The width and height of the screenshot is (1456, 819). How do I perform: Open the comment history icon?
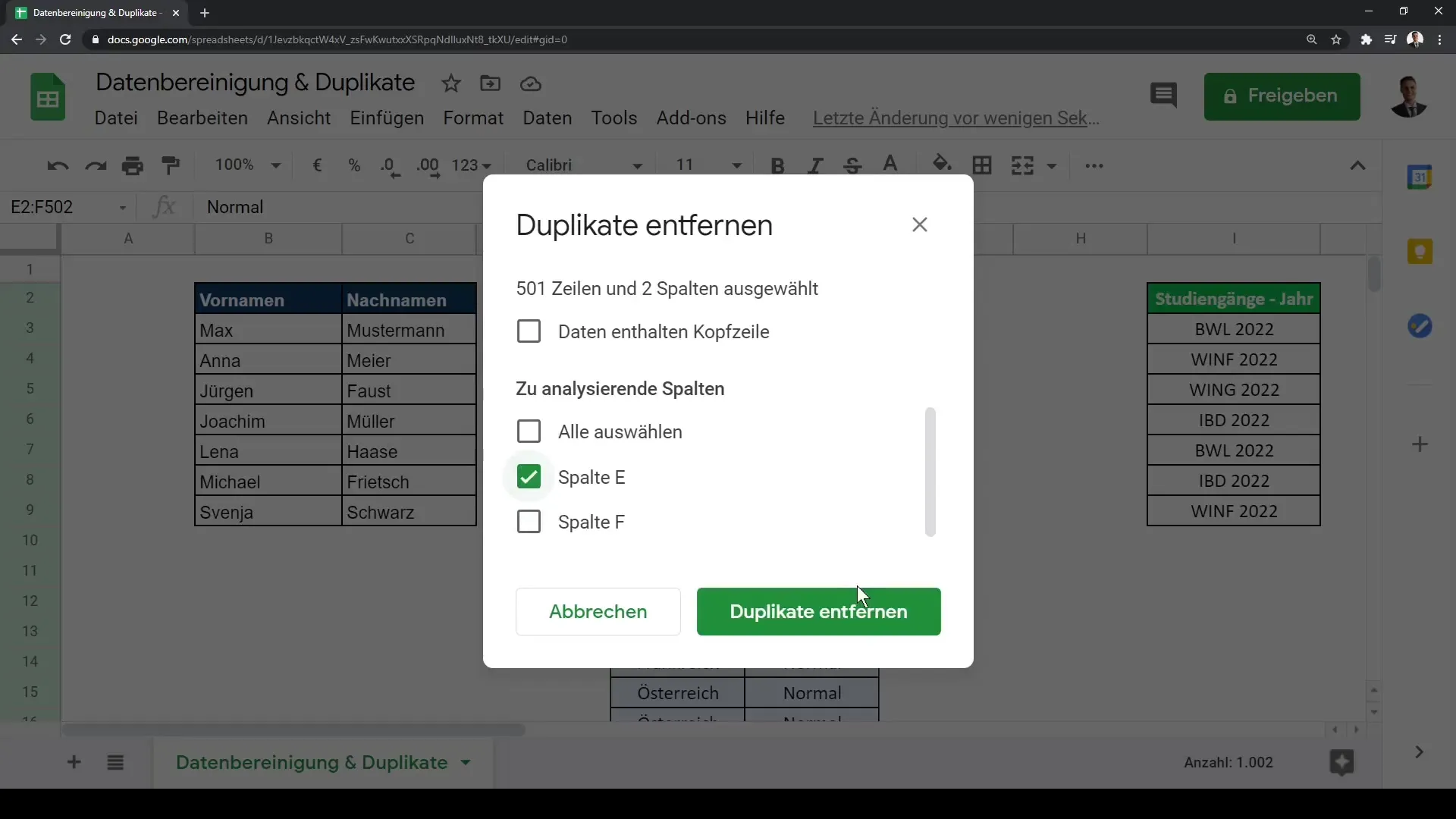(1163, 96)
